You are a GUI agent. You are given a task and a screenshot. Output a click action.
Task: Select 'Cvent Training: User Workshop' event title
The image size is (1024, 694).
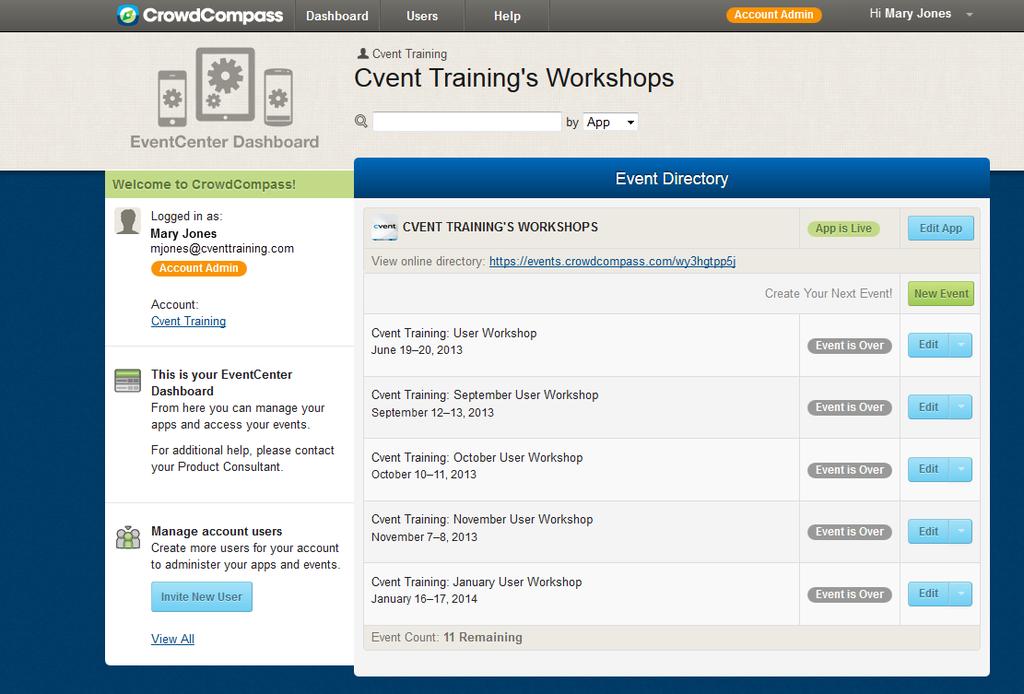(454, 333)
